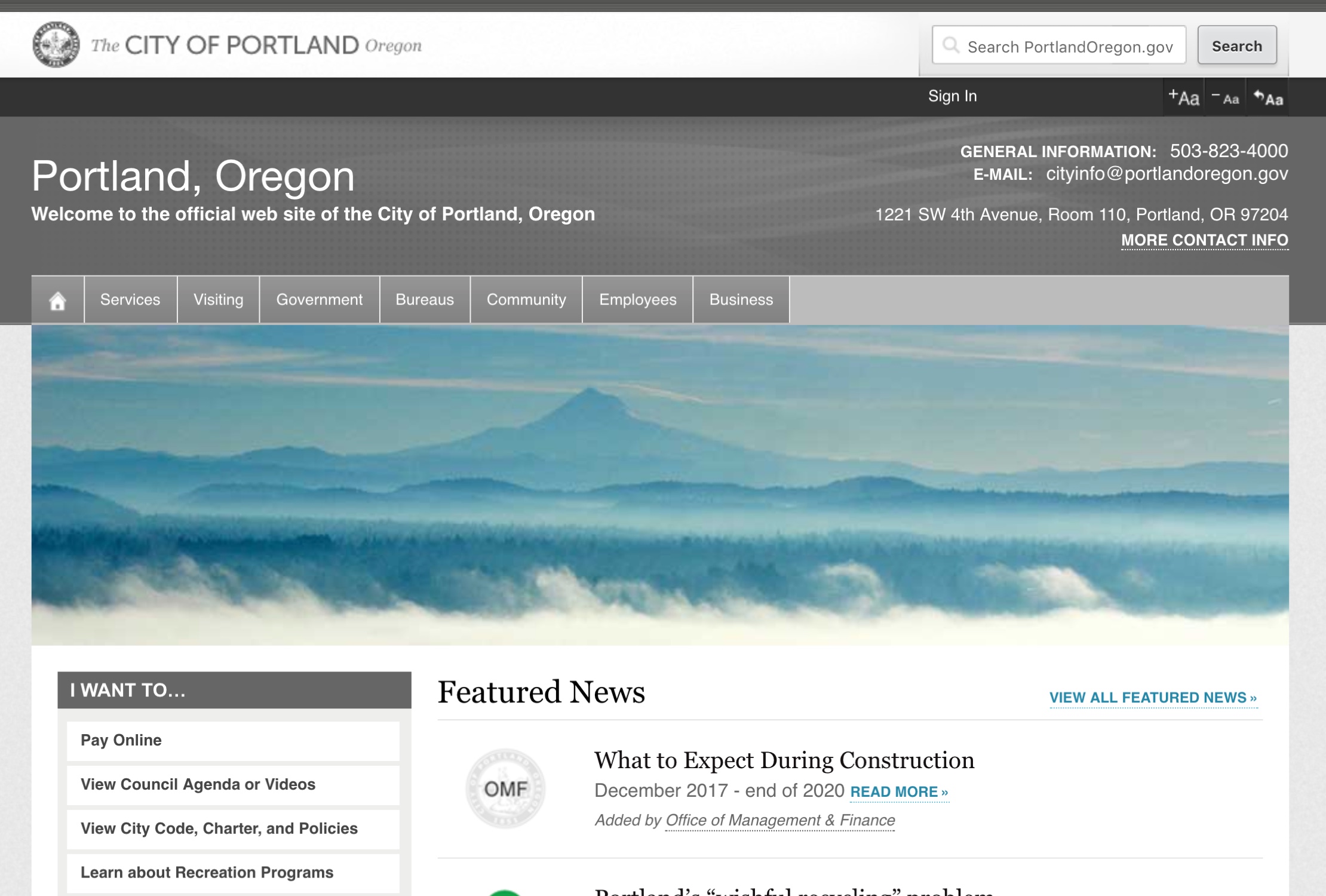Open the Visiting menu

219,300
